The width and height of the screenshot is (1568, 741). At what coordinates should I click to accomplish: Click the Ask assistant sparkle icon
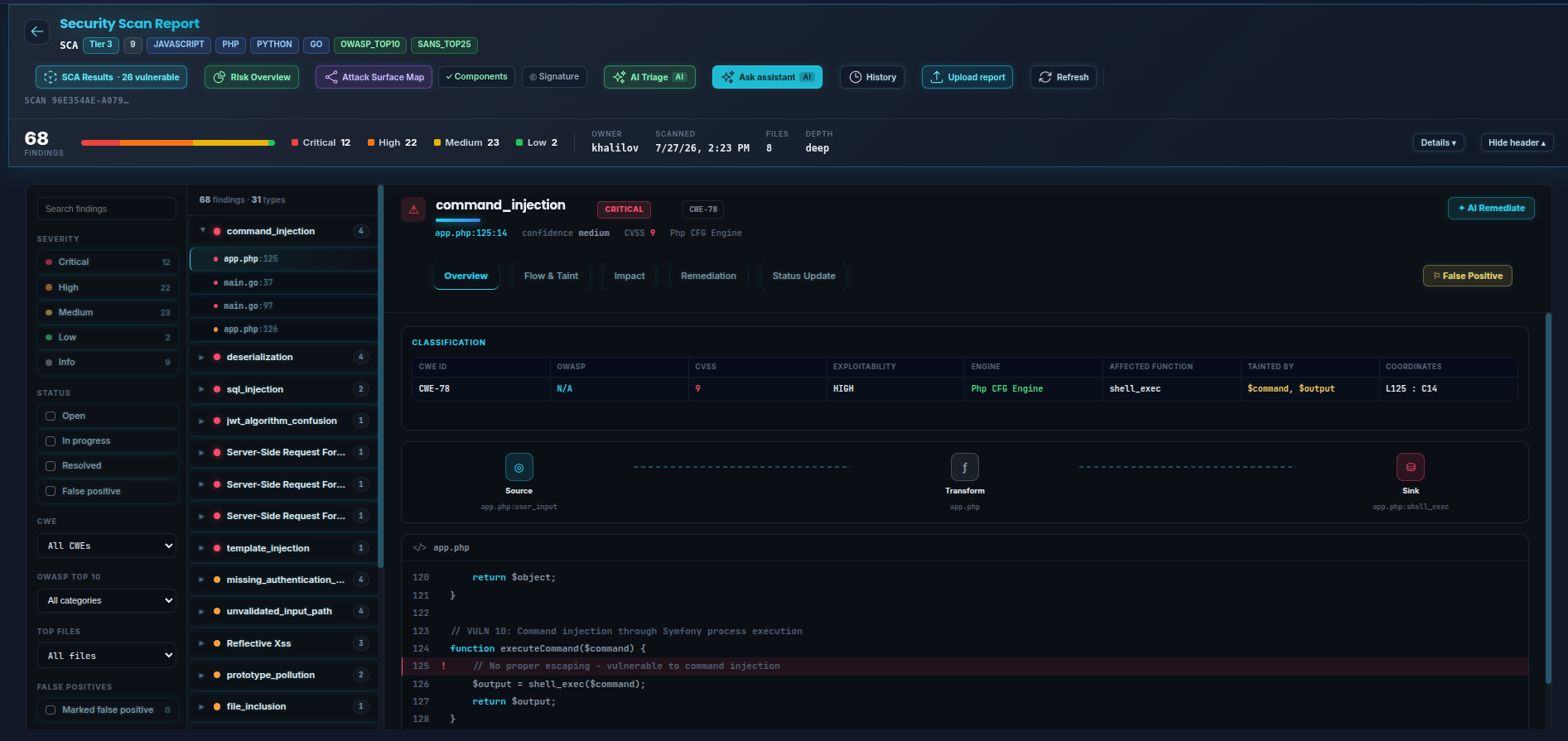tap(727, 77)
